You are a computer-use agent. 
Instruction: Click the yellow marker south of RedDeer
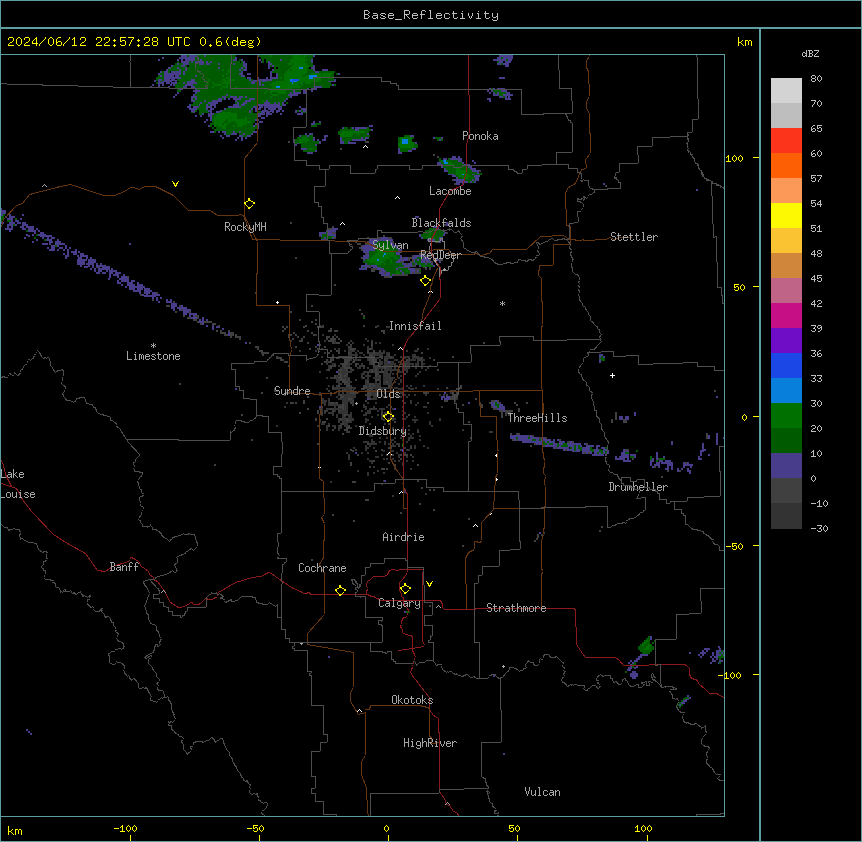click(x=426, y=281)
